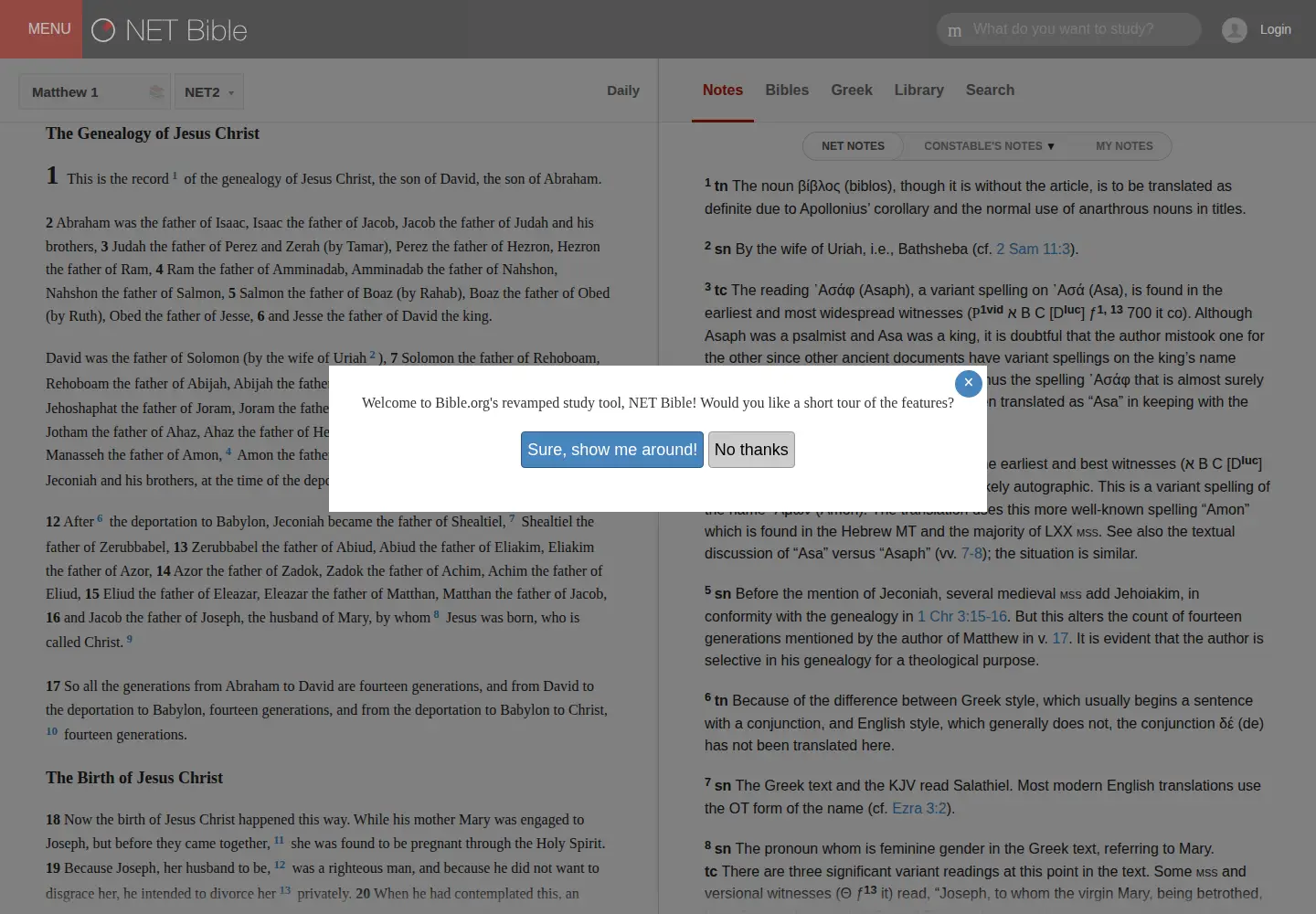Image resolution: width=1316 pixels, height=914 pixels.
Task: Click footnote marker 1 after 'the record'
Action: pyautogui.click(x=175, y=175)
